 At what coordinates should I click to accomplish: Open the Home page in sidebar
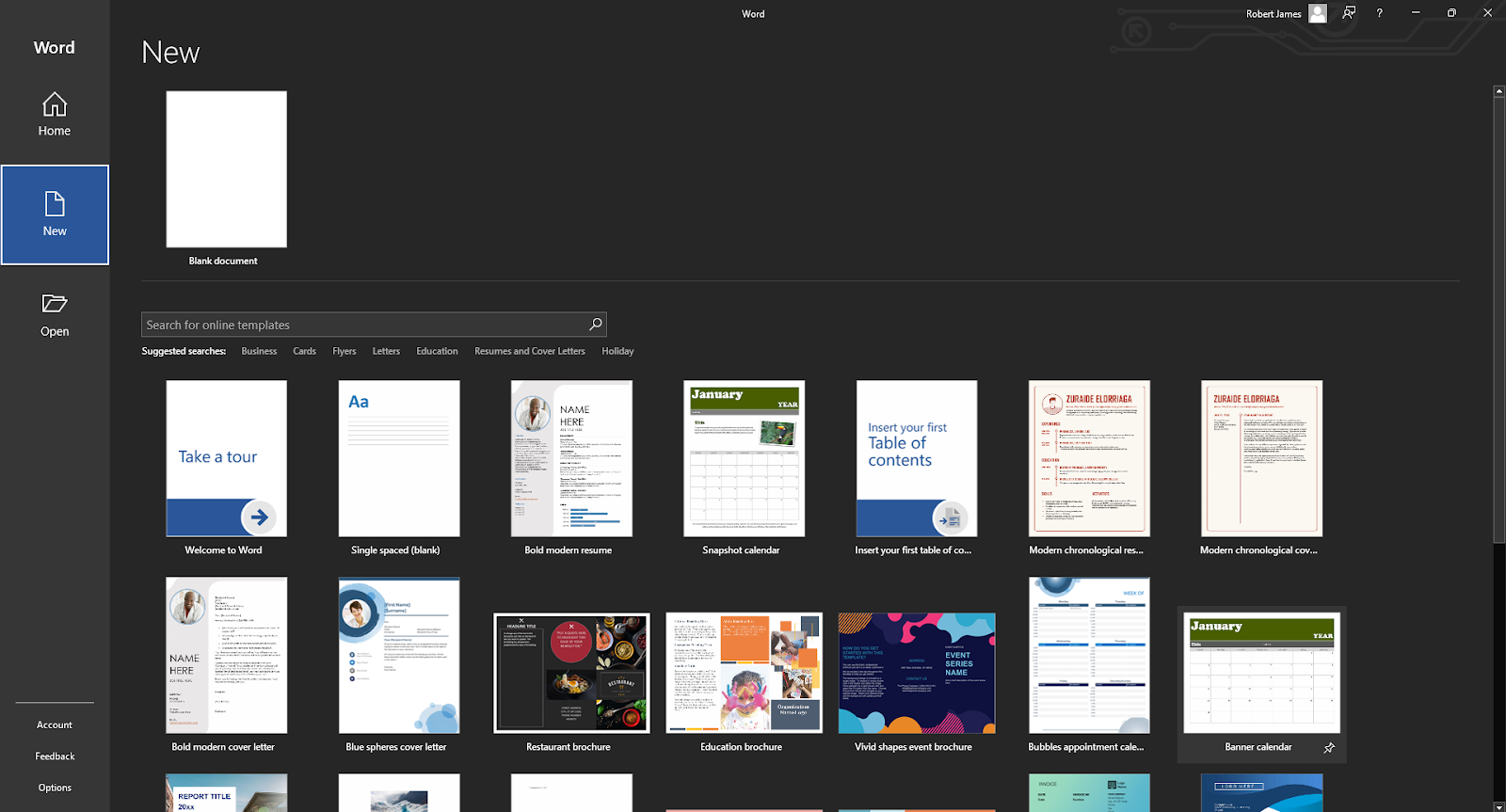[55, 115]
